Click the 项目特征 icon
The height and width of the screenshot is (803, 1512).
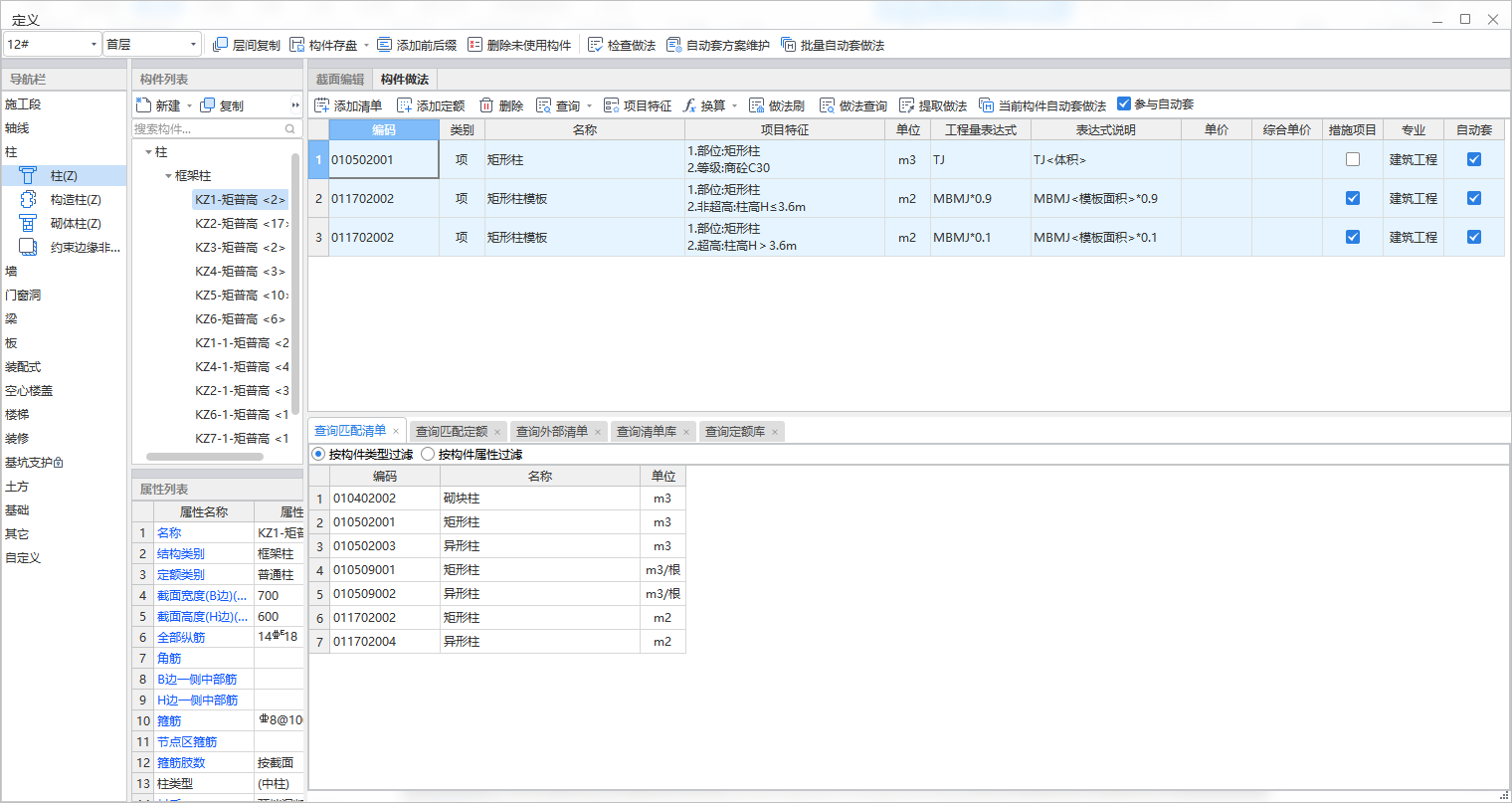coord(612,105)
